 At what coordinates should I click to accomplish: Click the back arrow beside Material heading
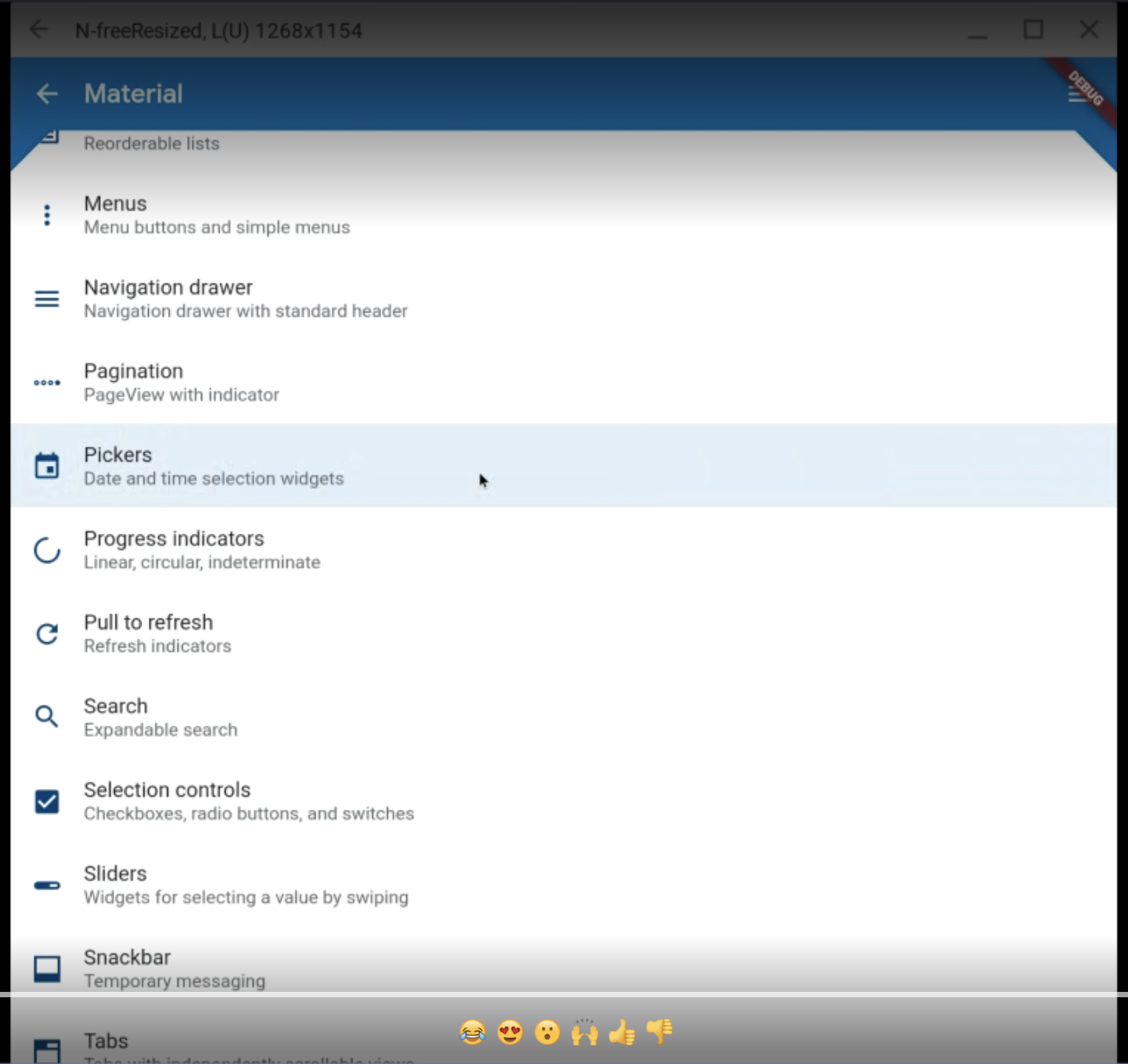click(x=48, y=94)
